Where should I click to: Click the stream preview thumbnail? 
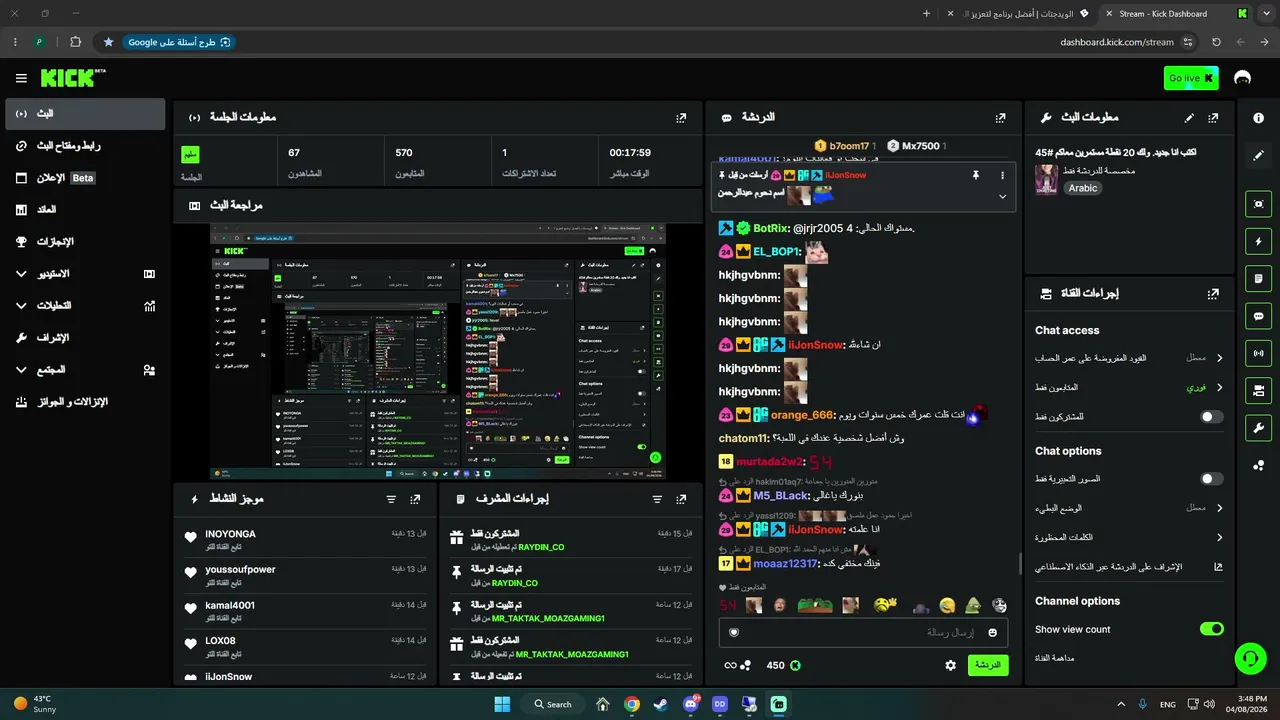click(438, 351)
